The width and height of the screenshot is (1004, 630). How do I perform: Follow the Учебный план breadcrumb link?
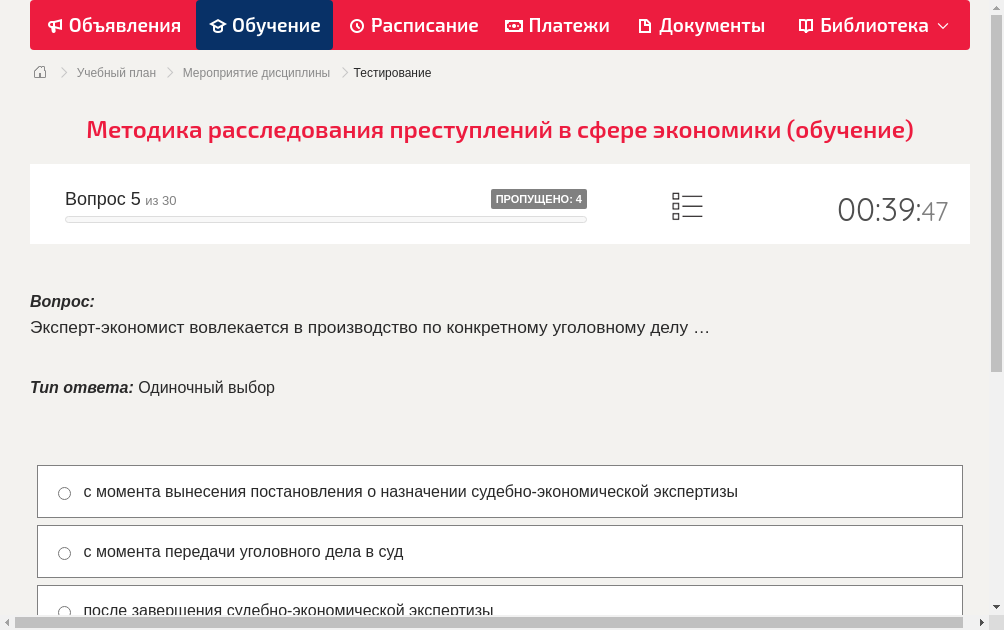click(x=115, y=72)
